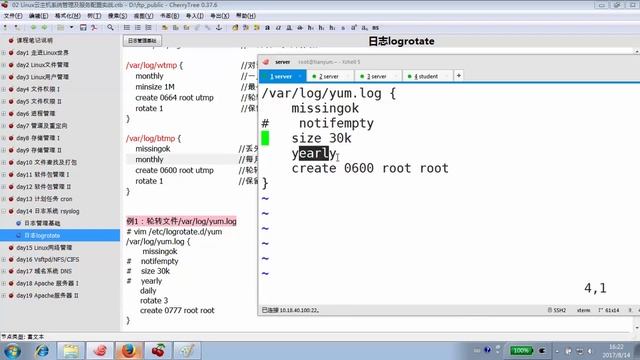Viewport: 640px width, 360px height.
Task: Open the 文件(F) menu
Action: click(x=13, y=16)
